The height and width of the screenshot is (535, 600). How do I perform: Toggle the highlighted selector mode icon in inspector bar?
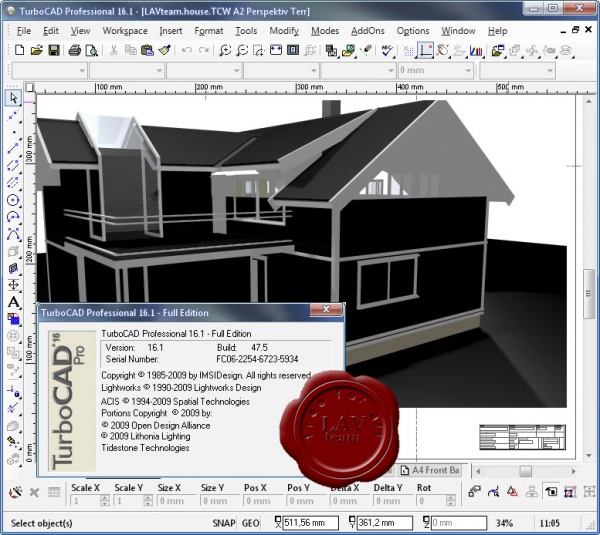[551, 491]
